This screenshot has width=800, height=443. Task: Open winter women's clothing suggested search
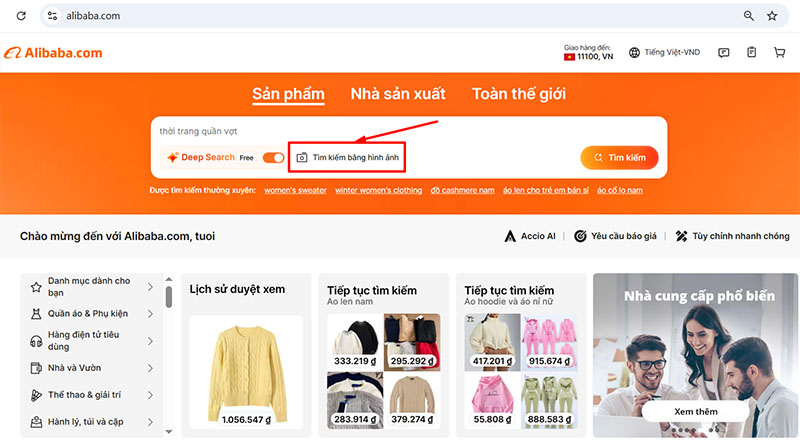tap(379, 190)
